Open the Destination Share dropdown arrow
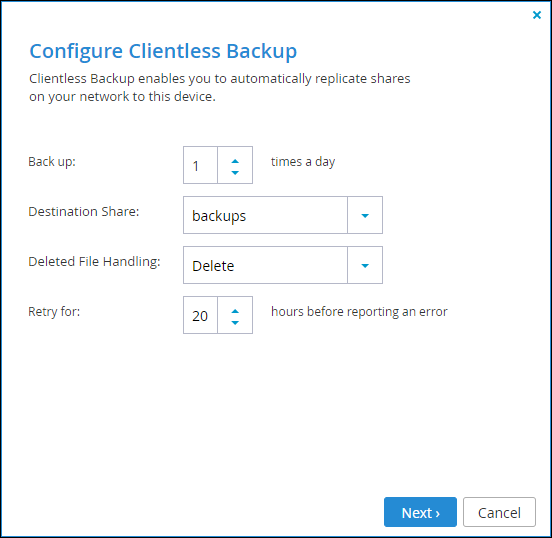Image resolution: width=552 pixels, height=538 pixels. (x=365, y=215)
